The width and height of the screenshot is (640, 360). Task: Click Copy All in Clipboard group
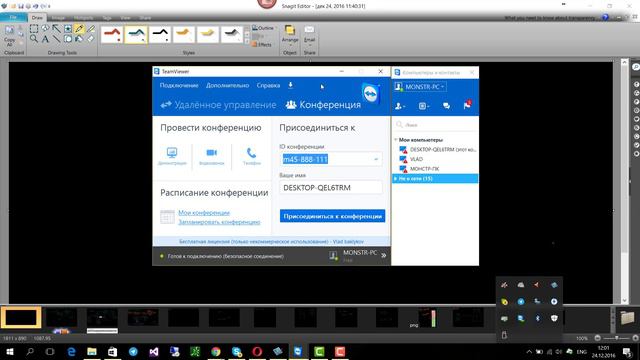pyautogui.click(x=9, y=36)
